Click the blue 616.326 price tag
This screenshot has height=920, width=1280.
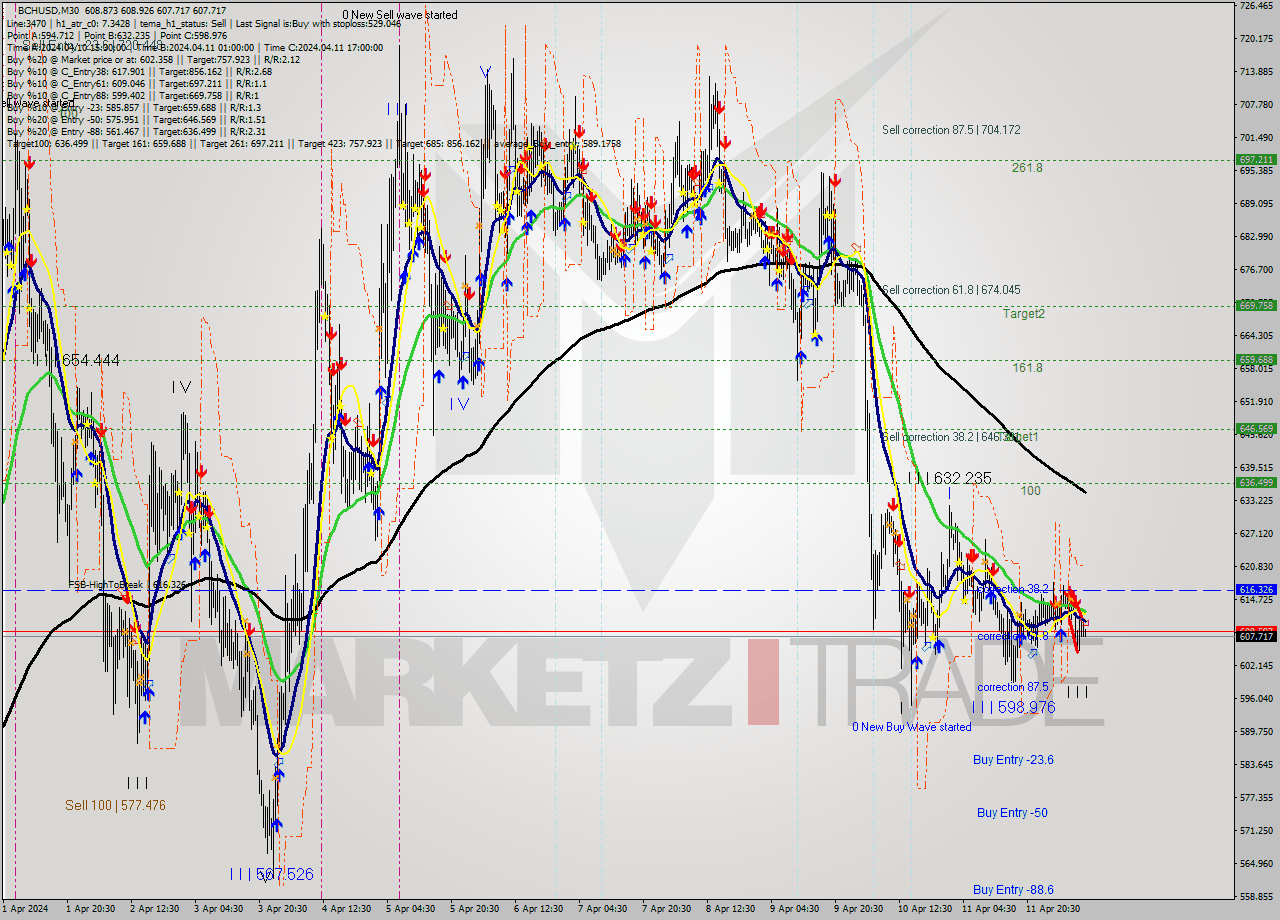pos(1256,590)
